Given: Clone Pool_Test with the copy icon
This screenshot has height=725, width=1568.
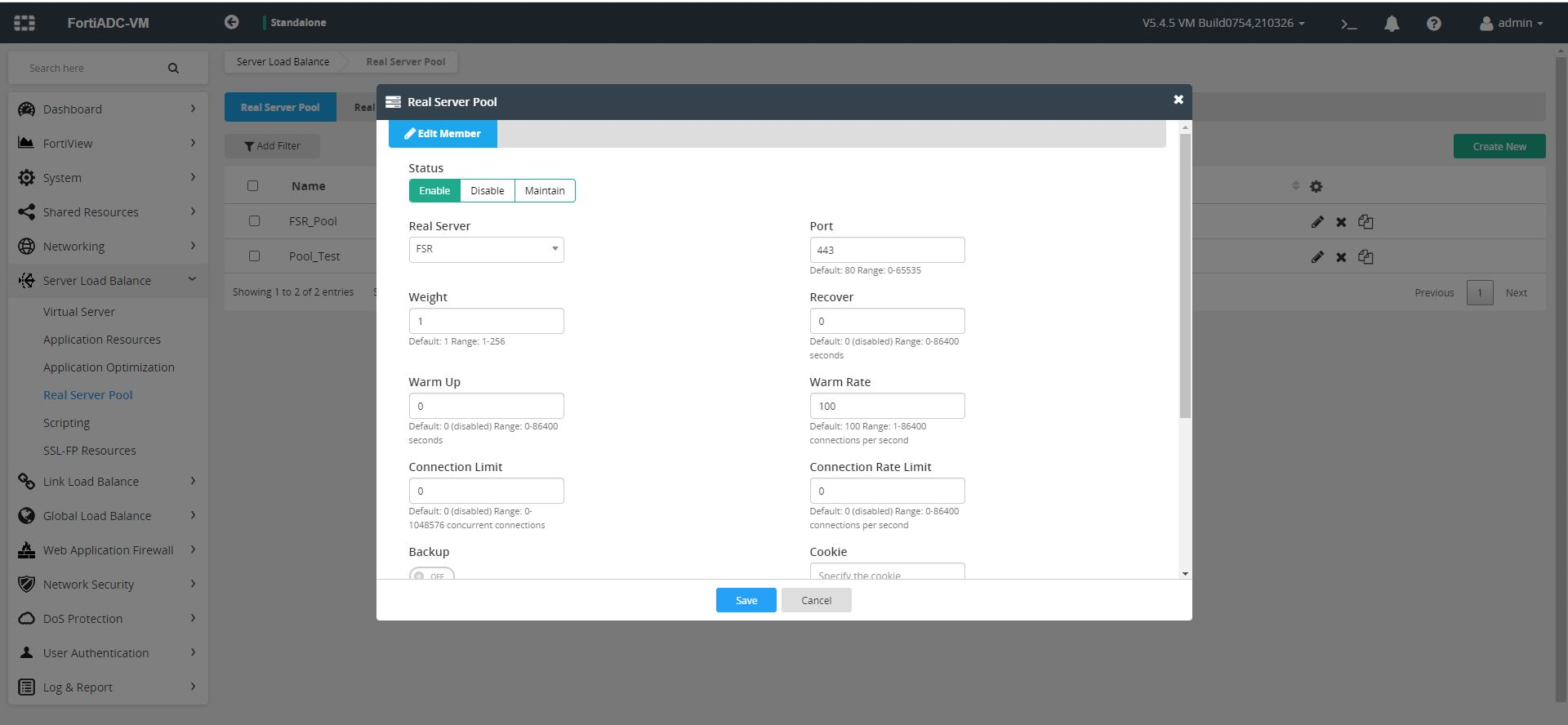Looking at the screenshot, I should 1365,256.
